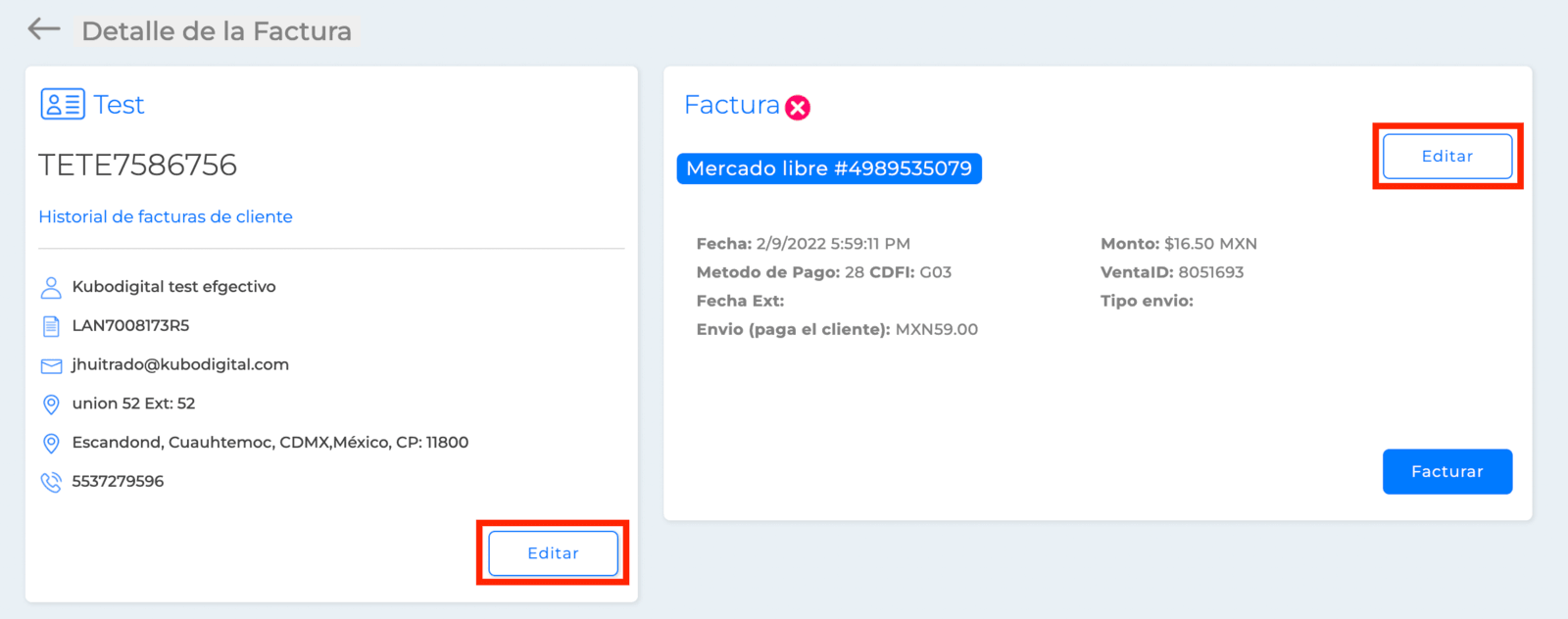Select the Factura heading text
This screenshot has width=1568, height=619.
coord(732,105)
